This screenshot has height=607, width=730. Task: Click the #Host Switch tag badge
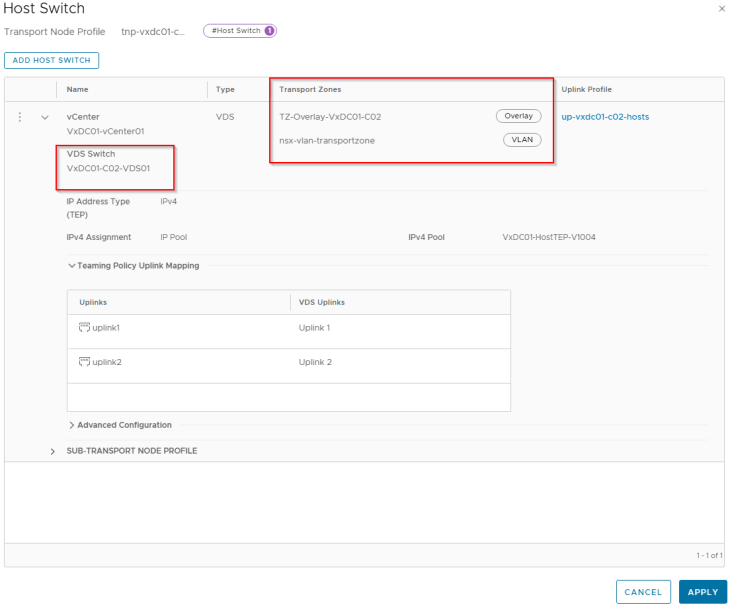[x=239, y=31]
